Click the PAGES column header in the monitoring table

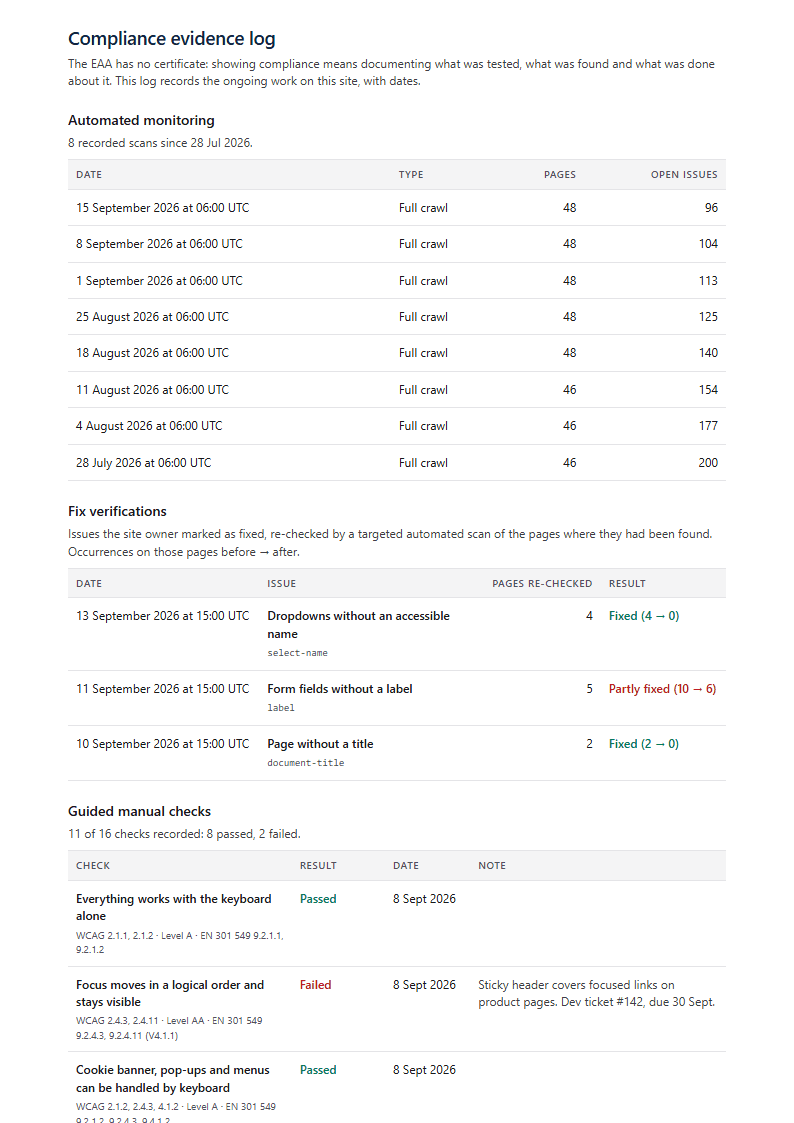[560, 175]
